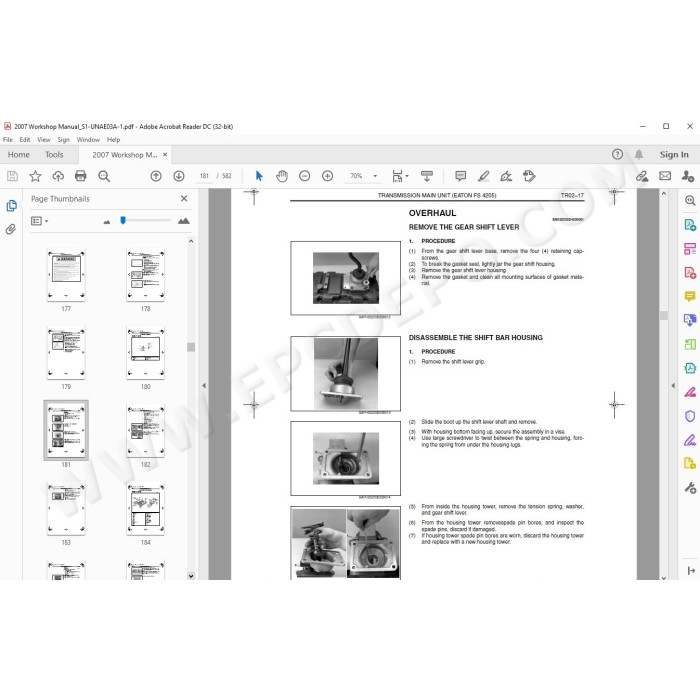Select the 2007 Workshop M... document tab
The image size is (700, 700).
pos(125,155)
